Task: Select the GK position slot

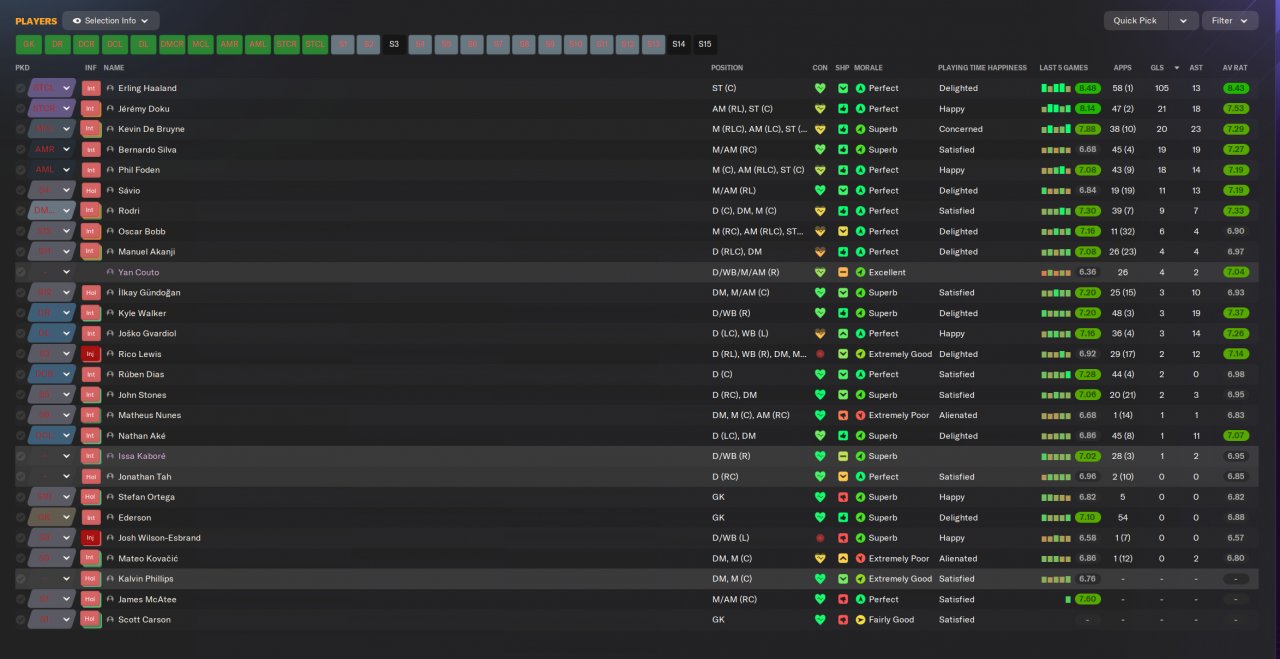Action: click(28, 44)
